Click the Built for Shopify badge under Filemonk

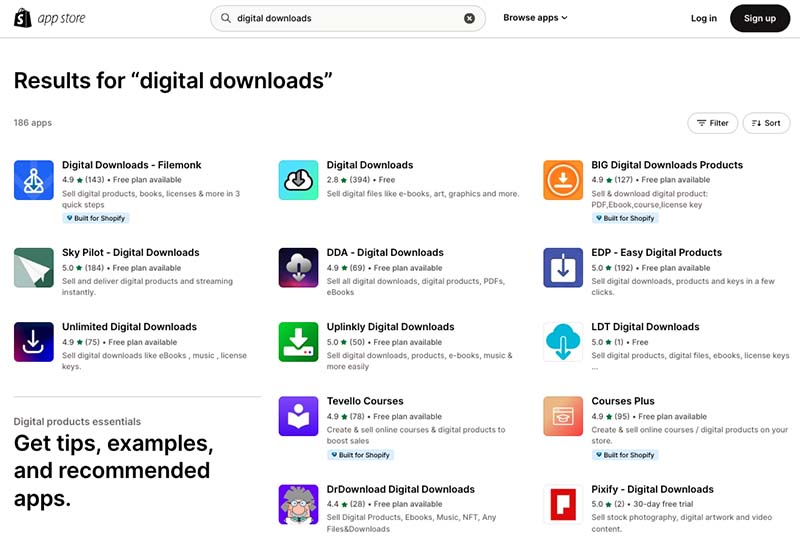pos(95,218)
